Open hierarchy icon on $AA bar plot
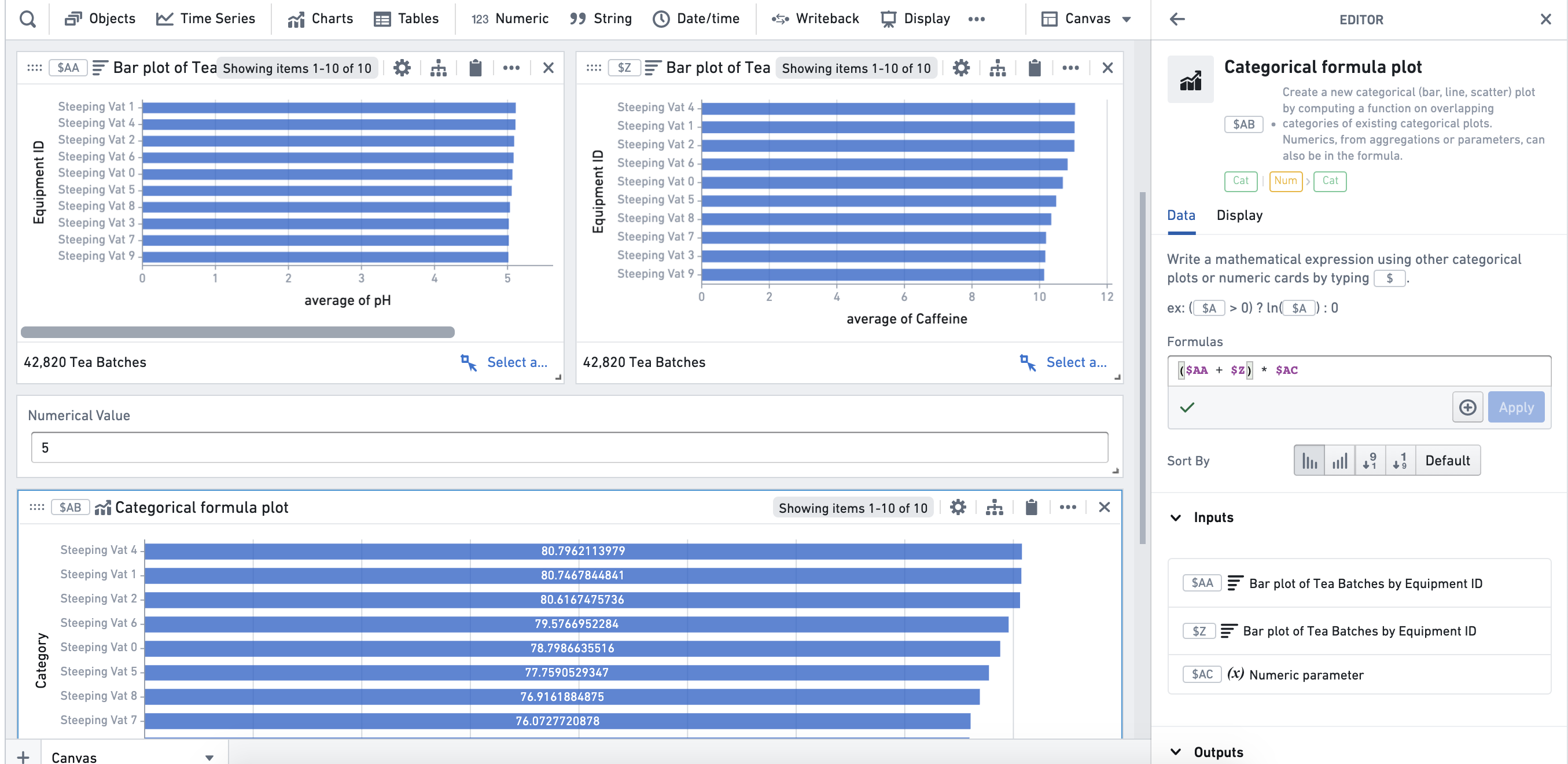Viewport: 1568px width, 764px height. [438, 68]
